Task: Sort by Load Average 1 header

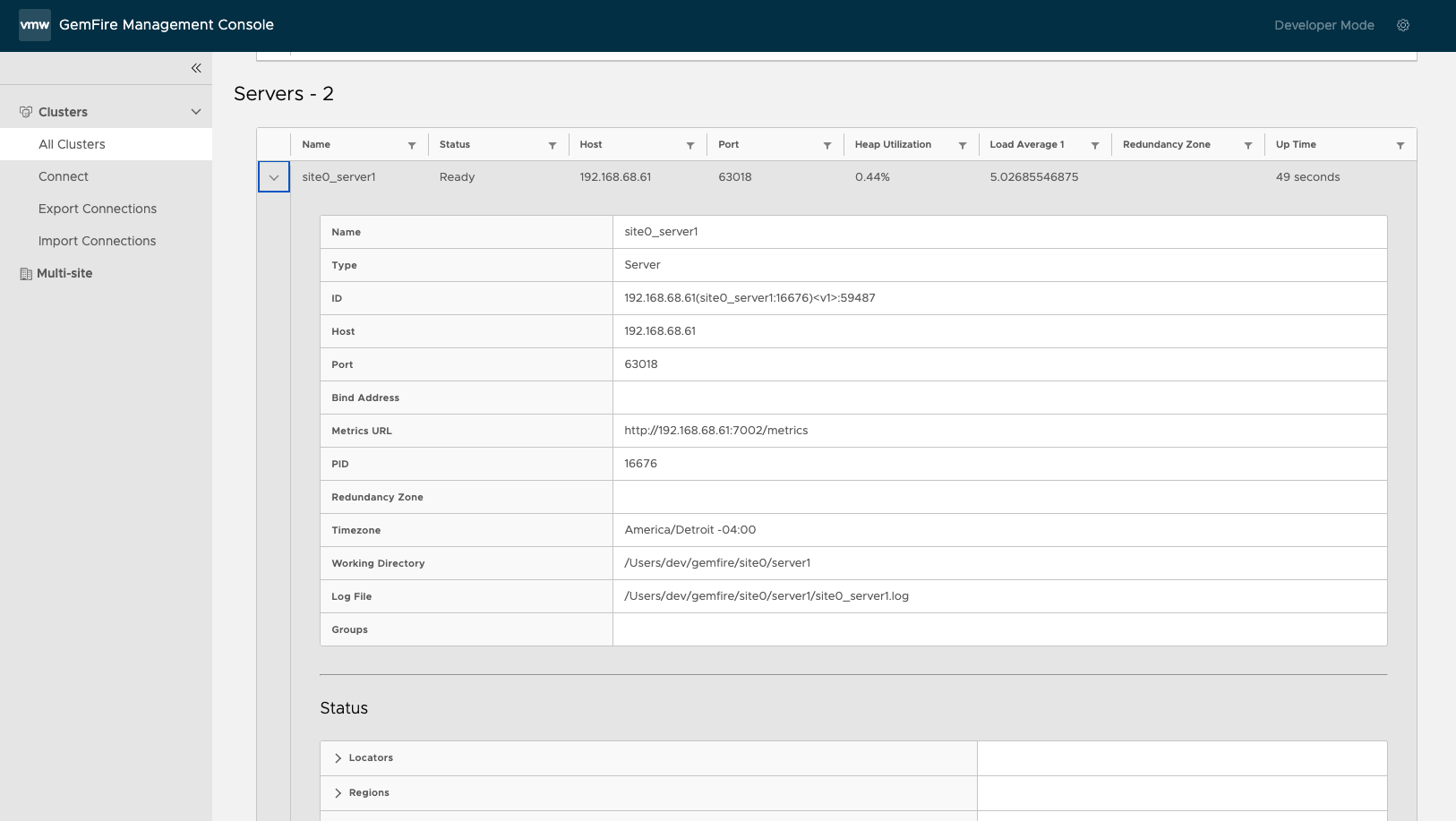Action: [x=1027, y=144]
